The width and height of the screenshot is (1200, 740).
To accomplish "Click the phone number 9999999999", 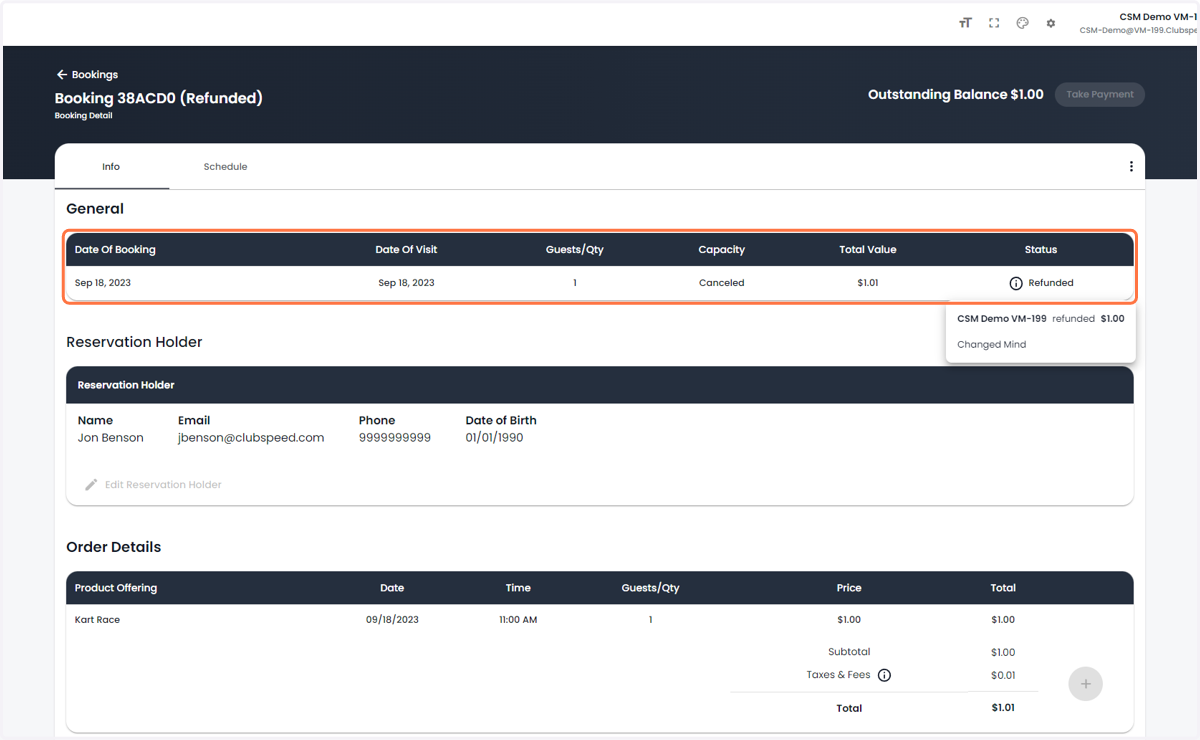I will [x=395, y=438].
